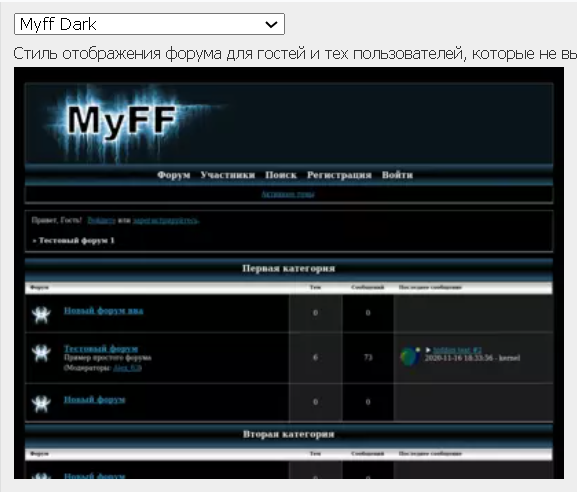Open the Поиск menu item
The width and height of the screenshot is (577, 492).
[x=281, y=175]
